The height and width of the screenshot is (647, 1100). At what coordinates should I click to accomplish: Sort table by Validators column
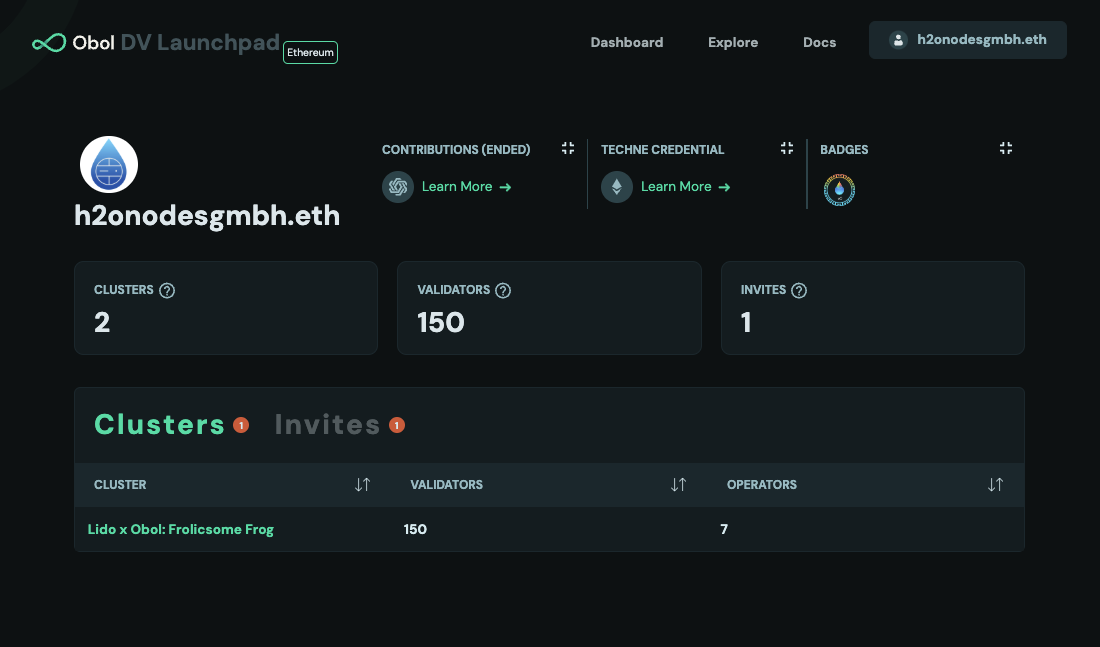pos(678,484)
